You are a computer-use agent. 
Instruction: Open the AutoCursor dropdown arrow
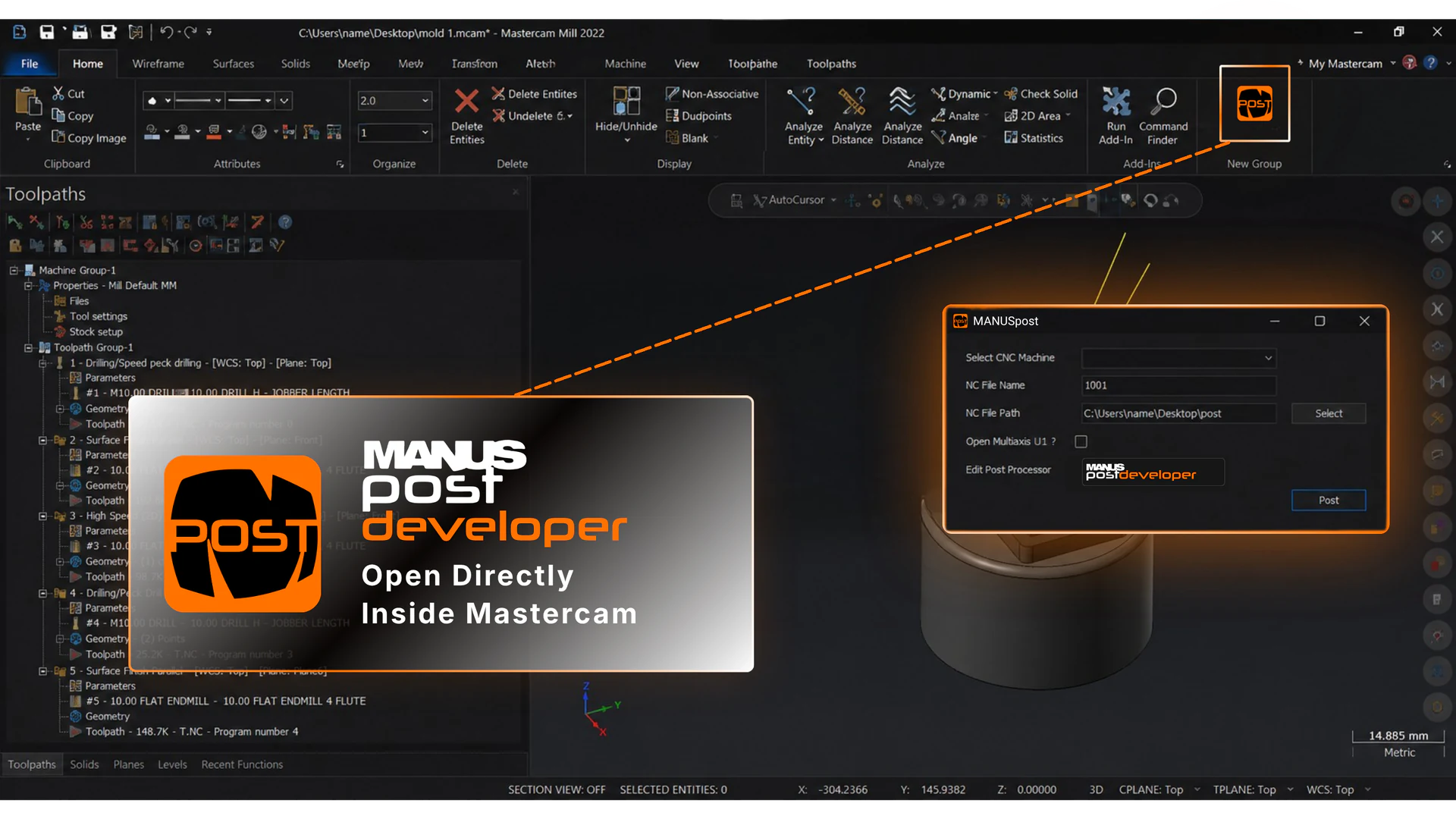click(833, 200)
